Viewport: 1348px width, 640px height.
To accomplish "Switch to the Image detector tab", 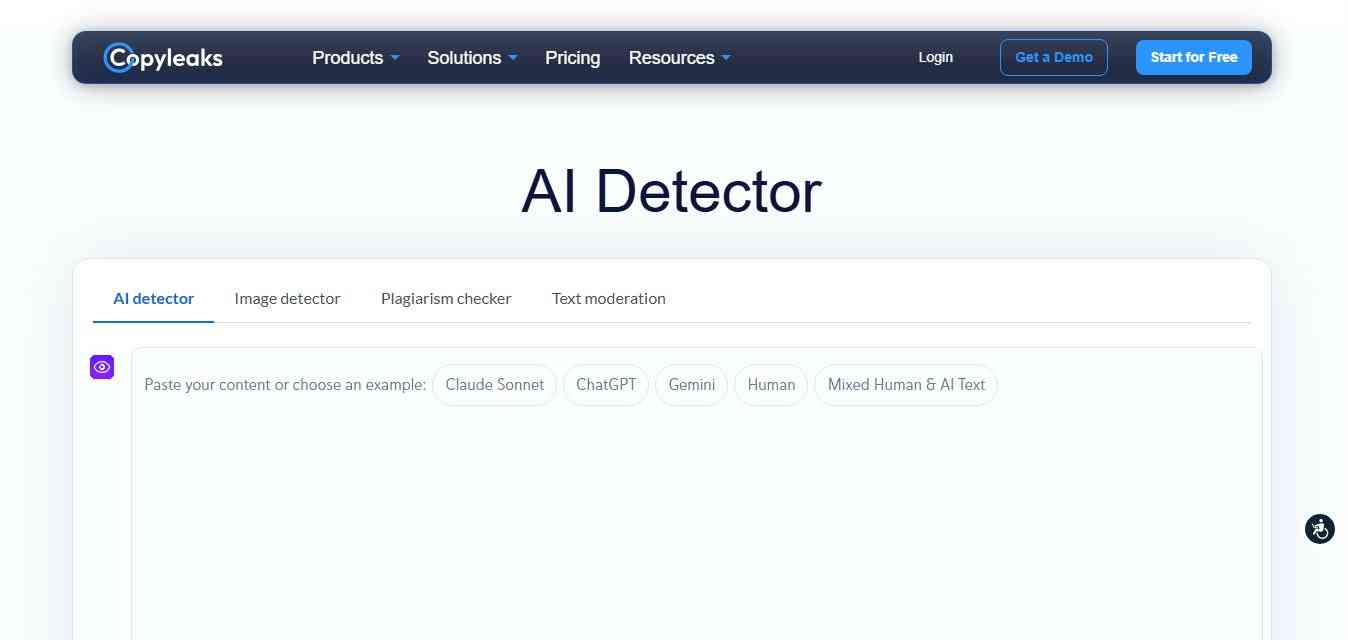I will point(287,299).
